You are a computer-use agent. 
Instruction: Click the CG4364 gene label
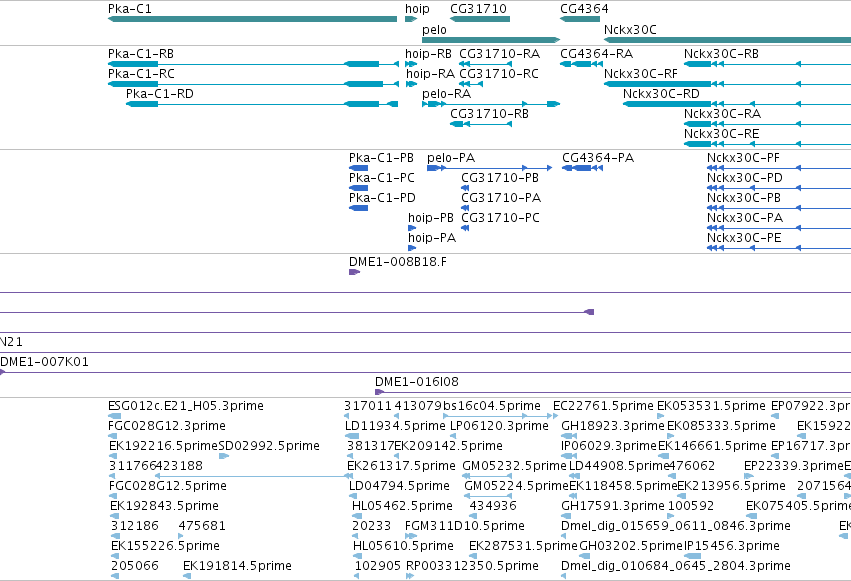[584, 9]
